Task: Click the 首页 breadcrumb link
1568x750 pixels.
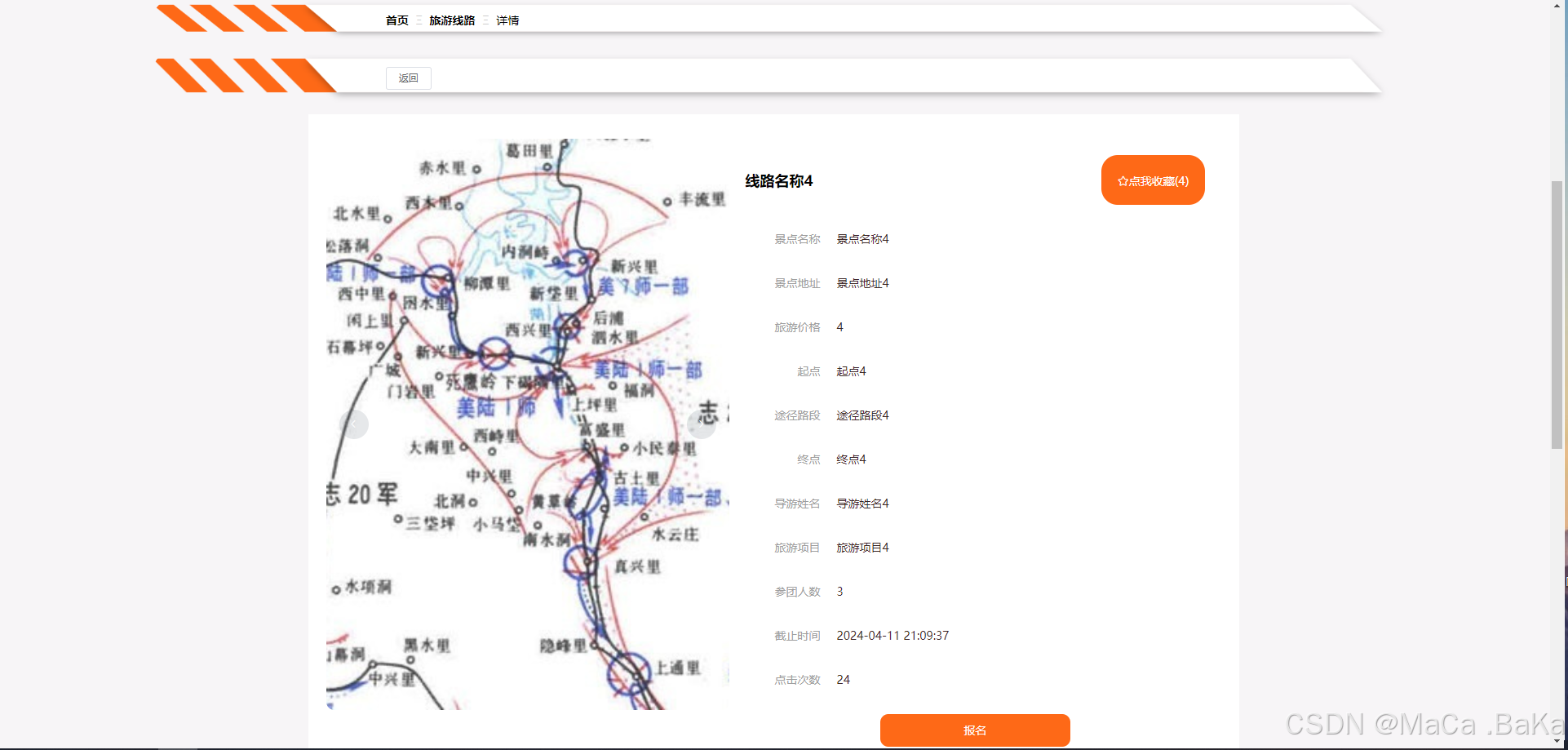Action: tap(396, 20)
